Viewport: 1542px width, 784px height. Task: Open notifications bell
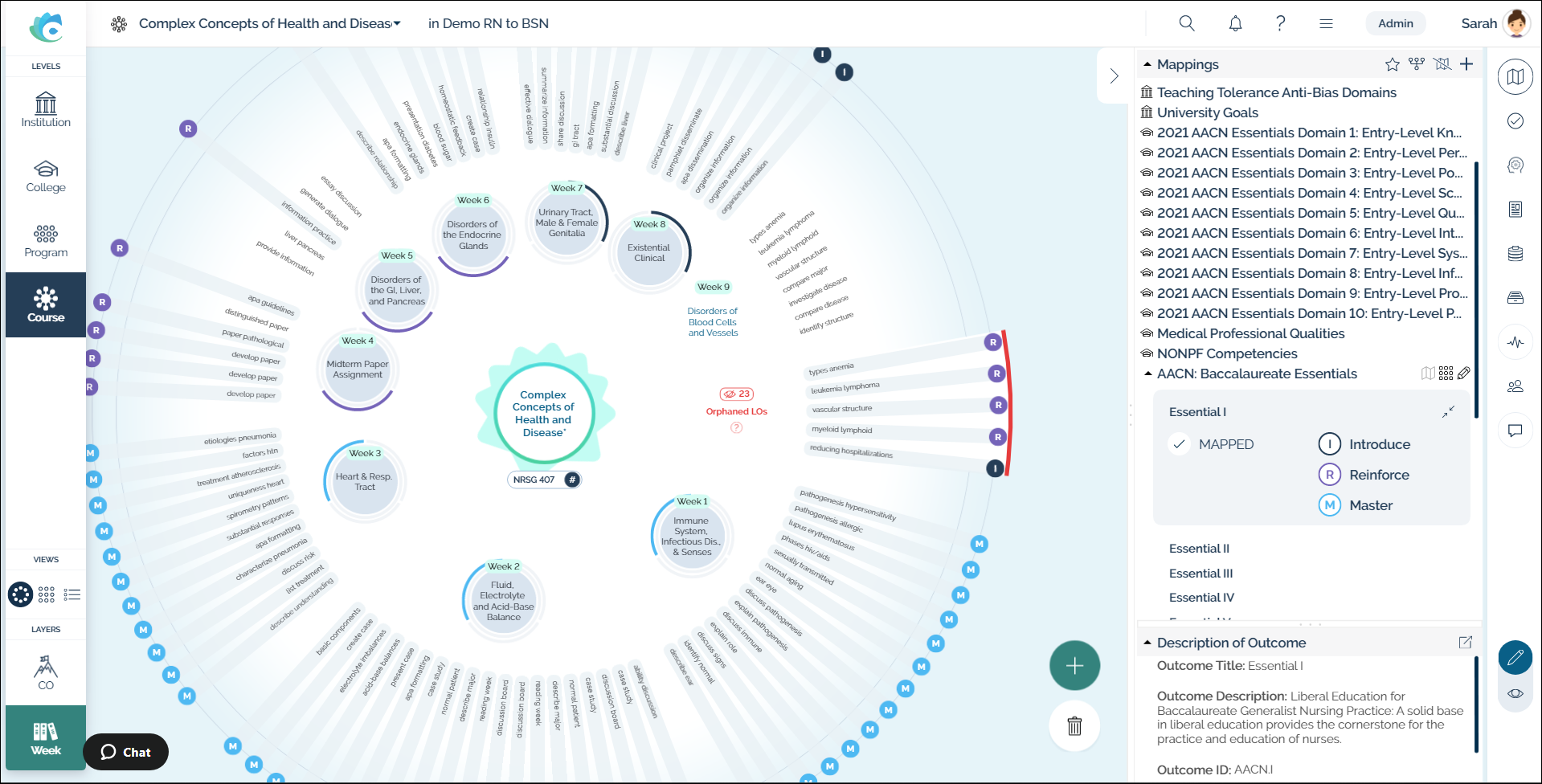coord(1236,23)
